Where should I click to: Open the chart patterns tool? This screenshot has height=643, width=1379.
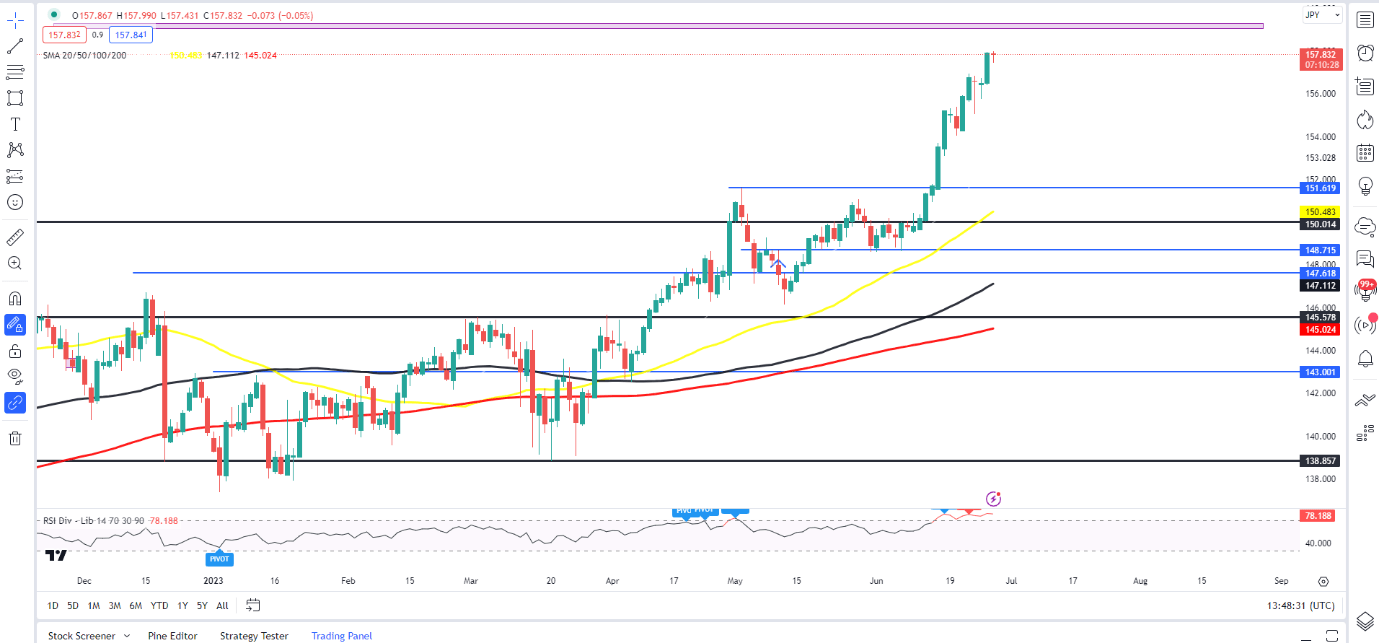tap(15, 150)
